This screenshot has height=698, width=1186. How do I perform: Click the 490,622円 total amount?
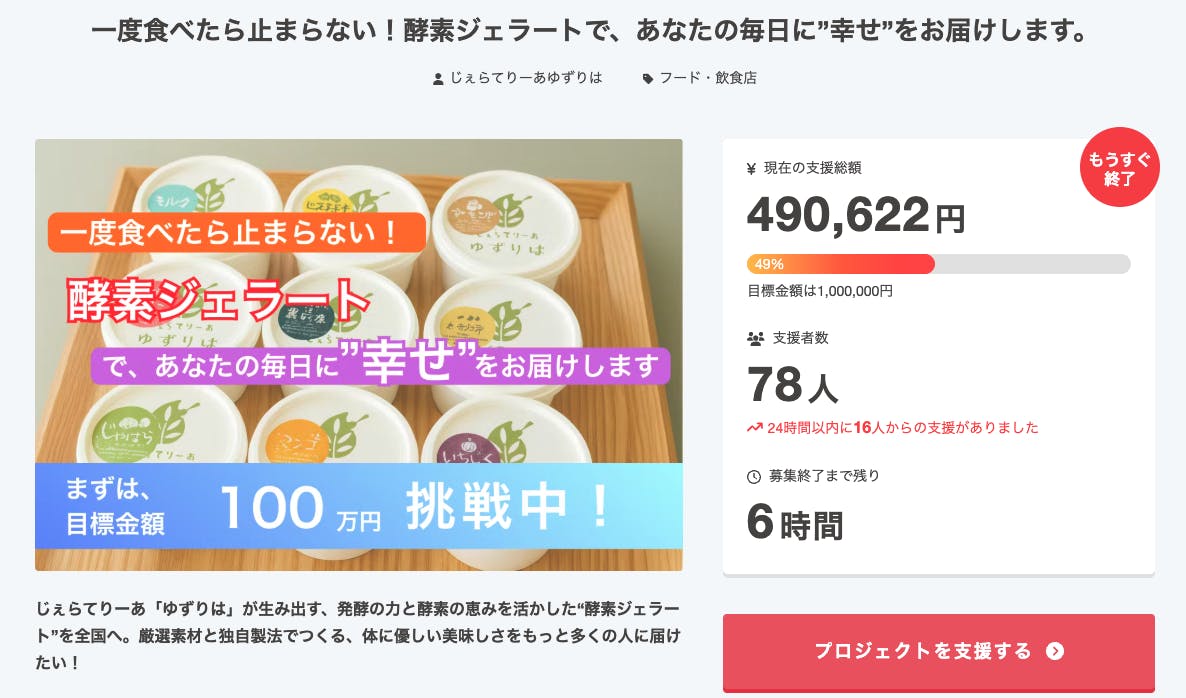[856, 215]
